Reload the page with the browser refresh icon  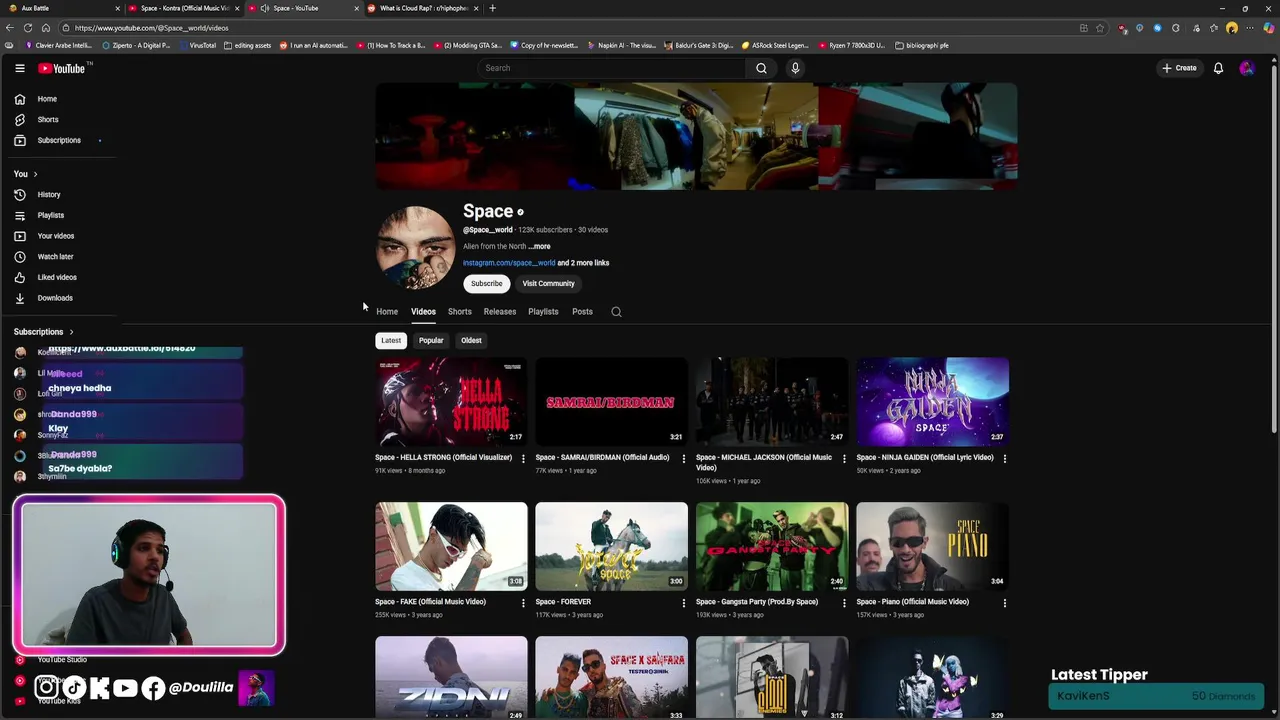27,28
